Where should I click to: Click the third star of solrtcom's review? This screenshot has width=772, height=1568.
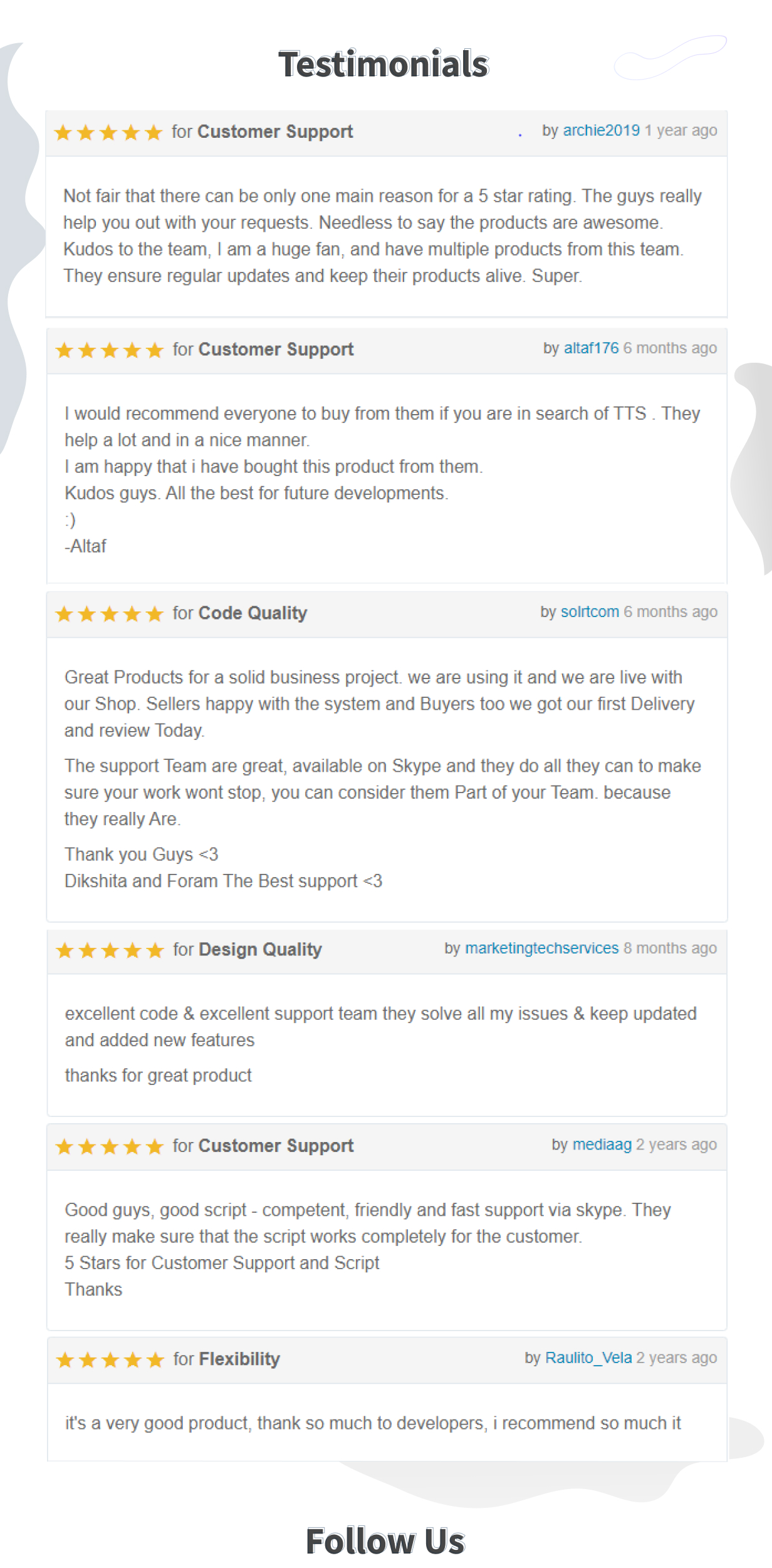tap(110, 614)
